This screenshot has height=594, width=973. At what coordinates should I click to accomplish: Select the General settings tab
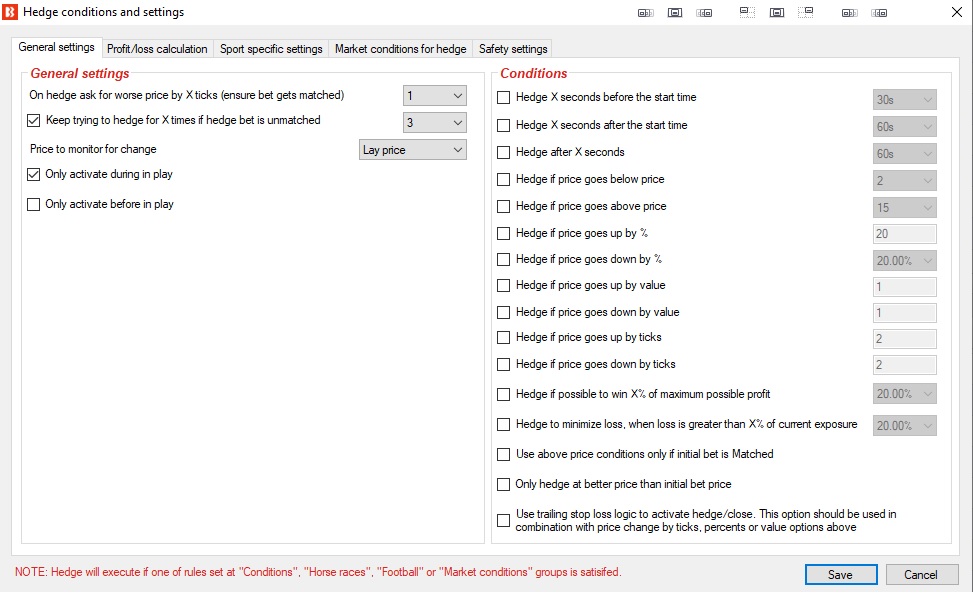56,47
